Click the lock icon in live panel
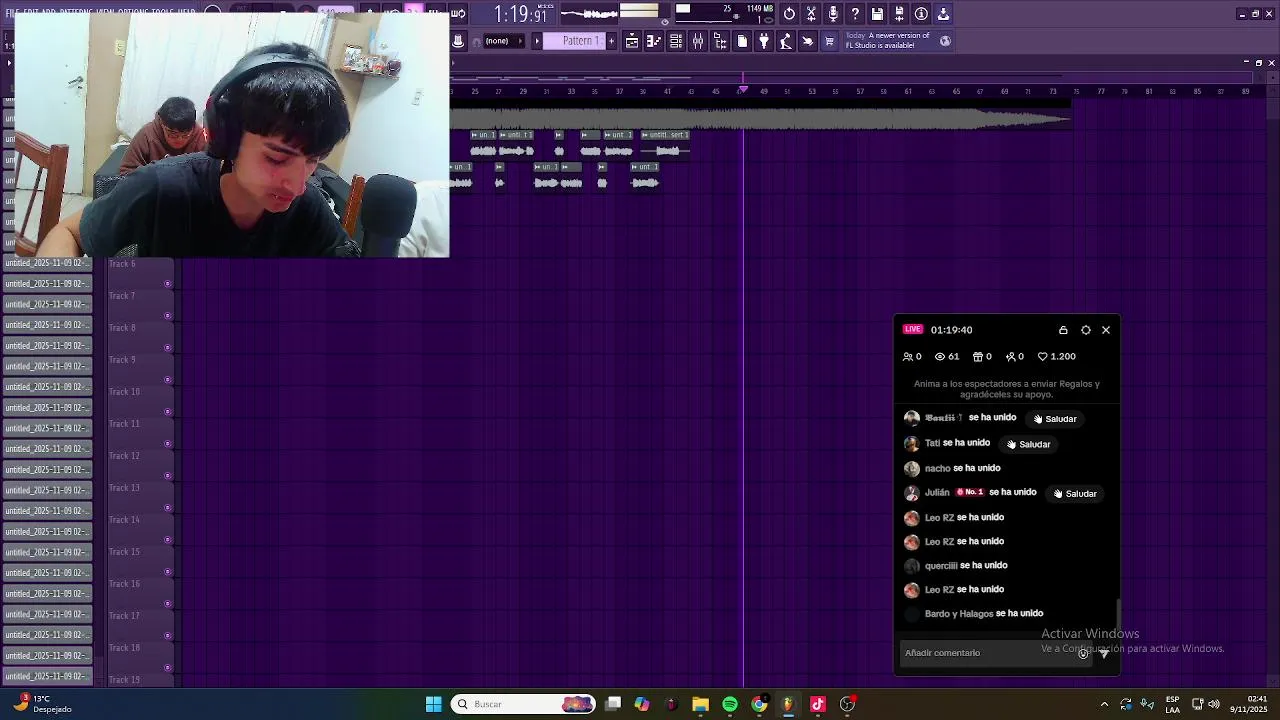 tap(1063, 330)
